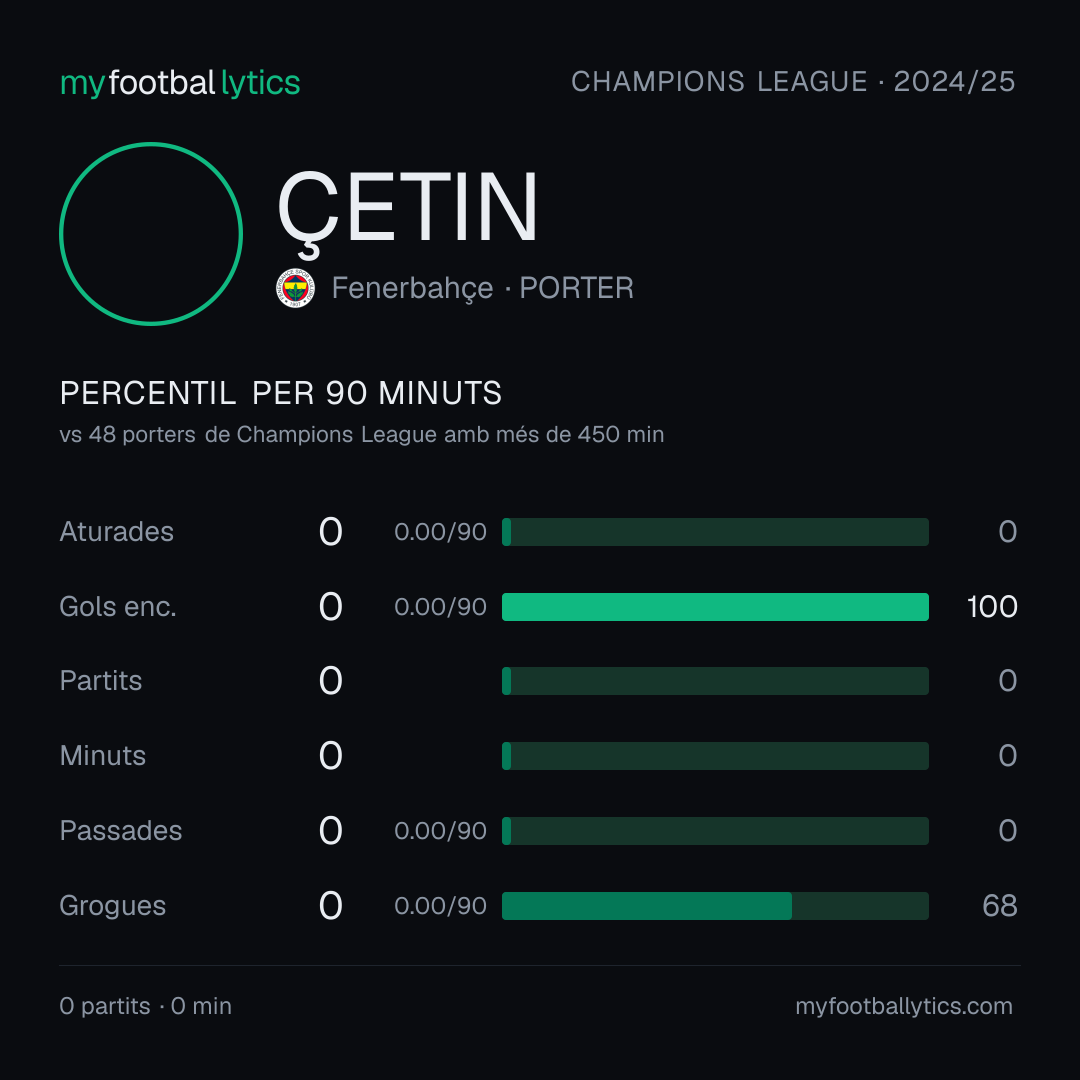The image size is (1080, 1080).
Task: Click the Fenerbahçe club crest icon
Action: pyautogui.click(x=295, y=288)
